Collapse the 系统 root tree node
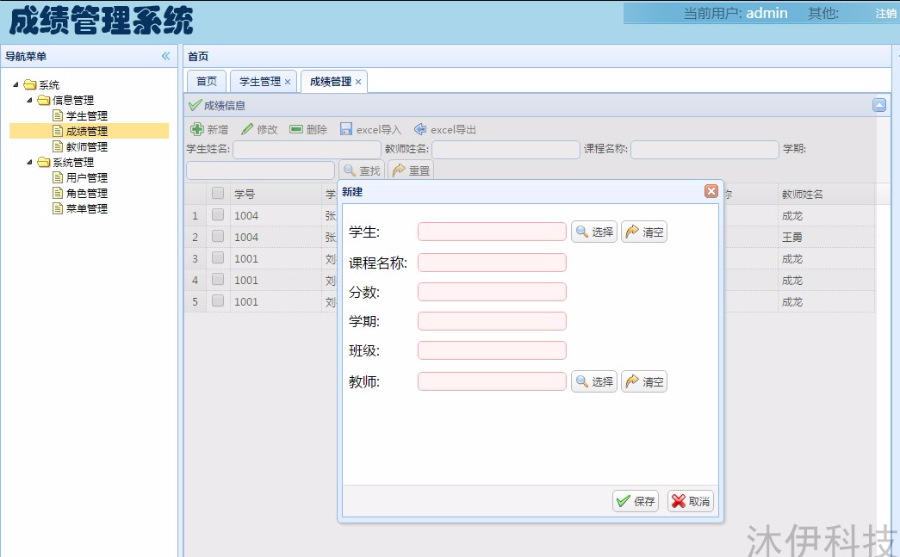Screen dimensions: 900x557 coord(16,84)
